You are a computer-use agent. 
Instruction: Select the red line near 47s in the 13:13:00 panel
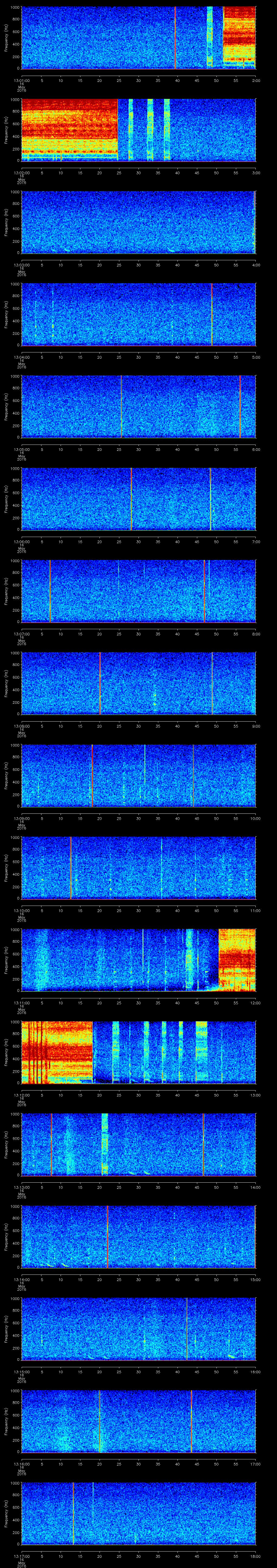(x=203, y=1144)
